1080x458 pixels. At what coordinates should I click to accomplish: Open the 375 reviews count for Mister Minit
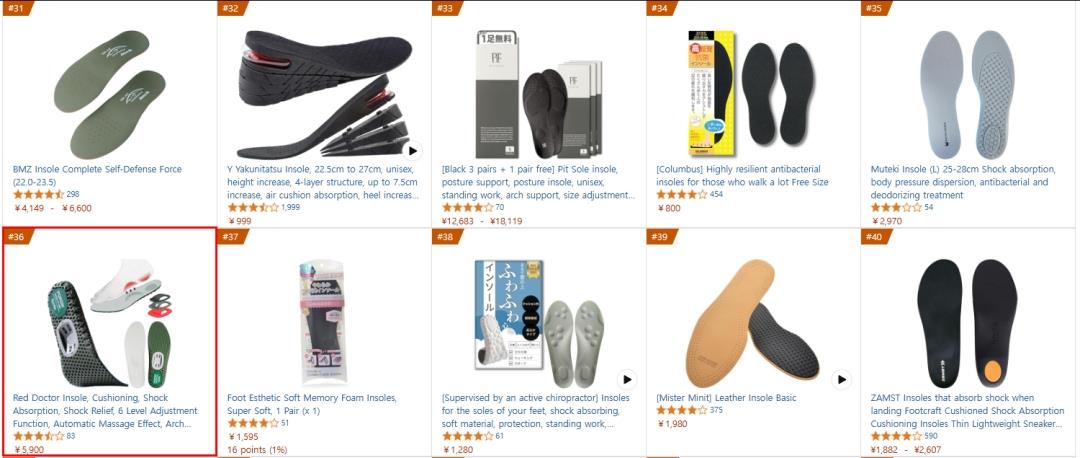tap(716, 410)
